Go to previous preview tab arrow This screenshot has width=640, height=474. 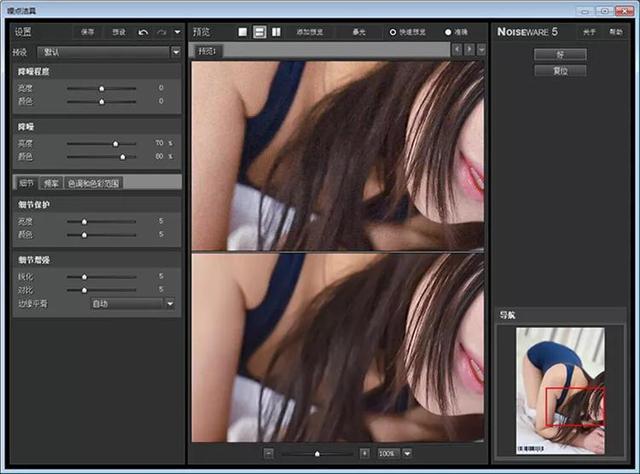[x=457, y=49]
